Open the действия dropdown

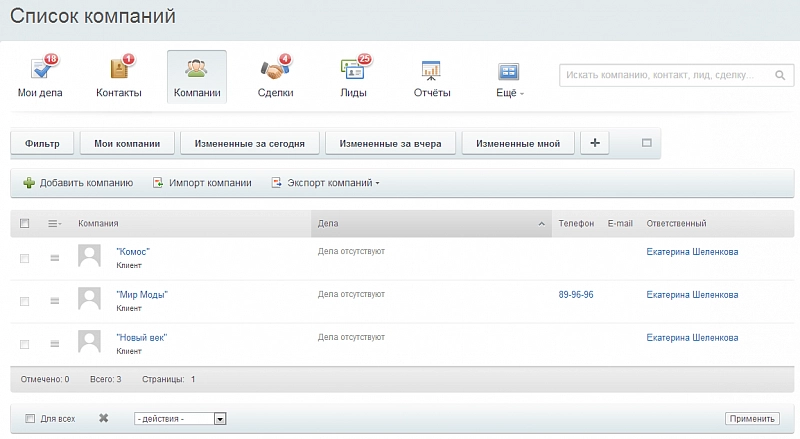pyautogui.click(x=180, y=419)
